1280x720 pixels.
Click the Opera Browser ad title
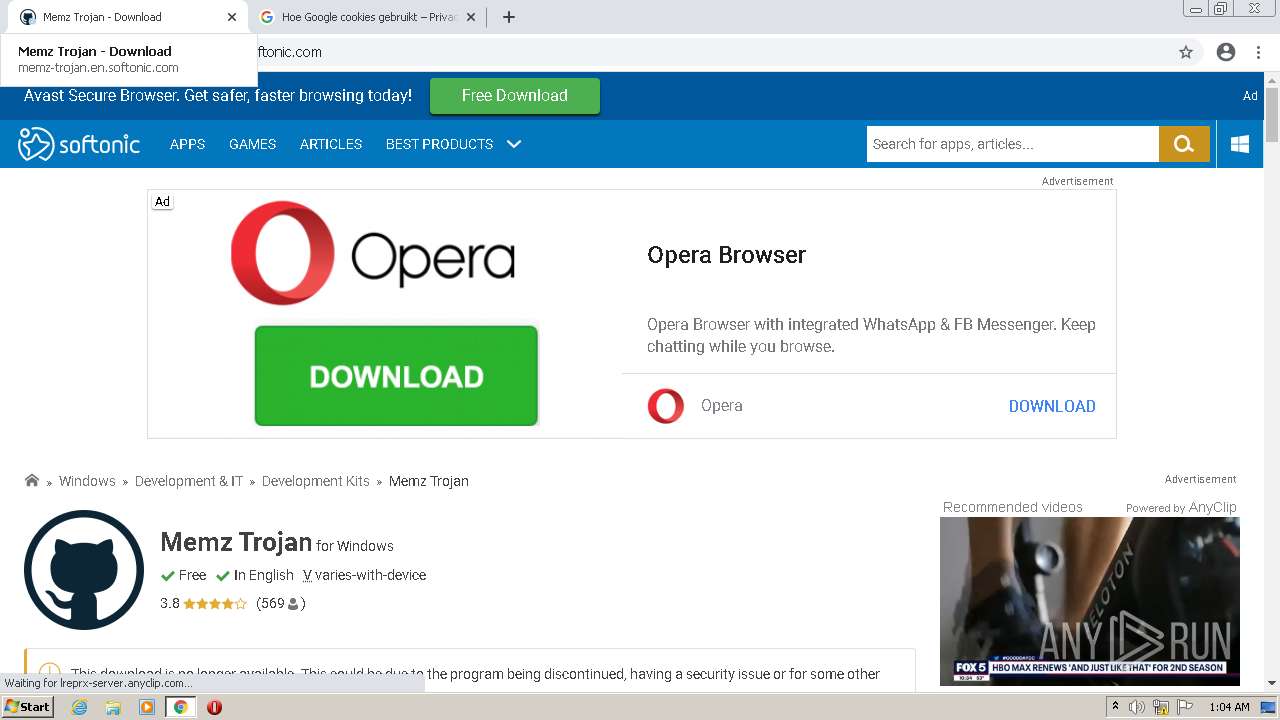[726, 255]
